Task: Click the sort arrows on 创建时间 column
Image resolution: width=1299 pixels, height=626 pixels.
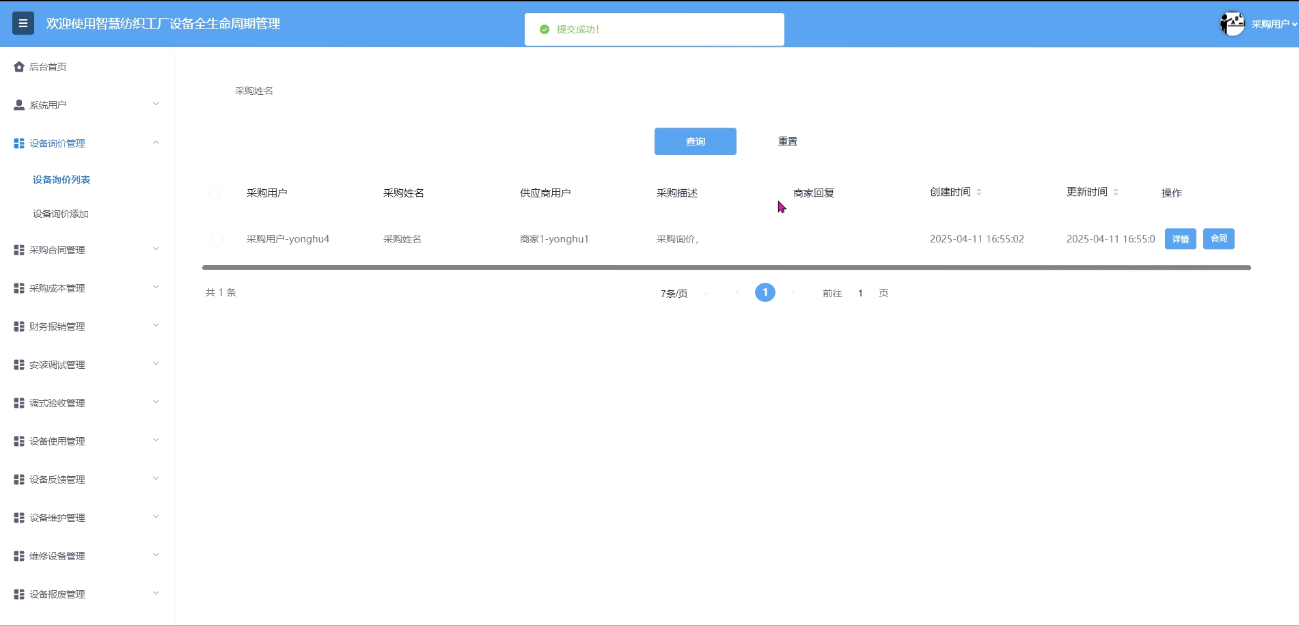Action: coord(979,192)
